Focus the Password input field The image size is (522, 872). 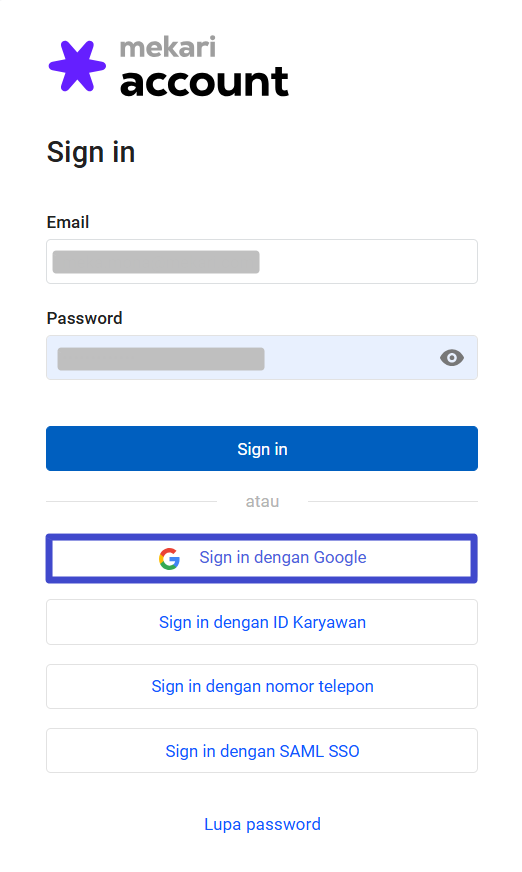262,358
